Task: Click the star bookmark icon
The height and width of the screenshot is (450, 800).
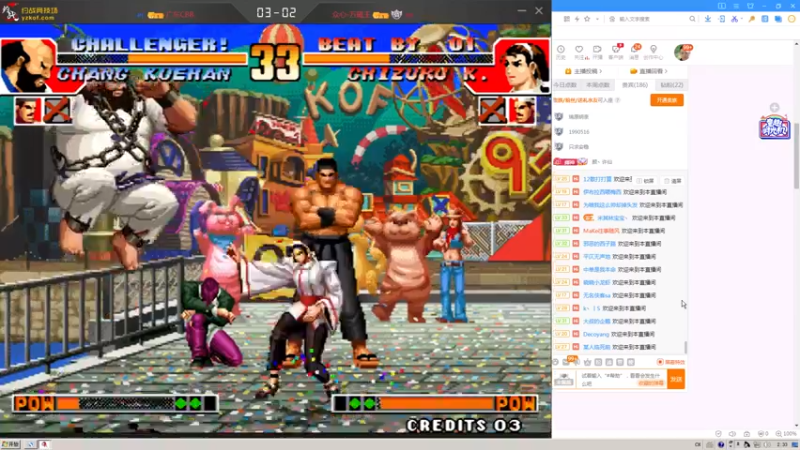Action: tap(587, 19)
